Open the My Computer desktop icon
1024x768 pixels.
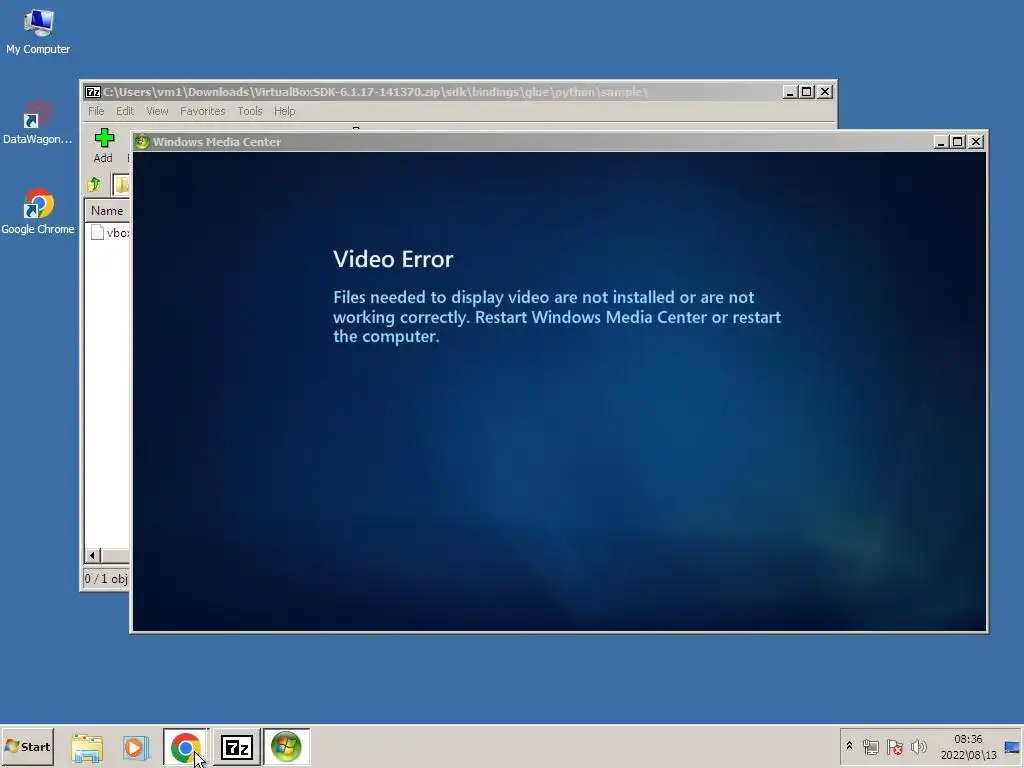38,31
